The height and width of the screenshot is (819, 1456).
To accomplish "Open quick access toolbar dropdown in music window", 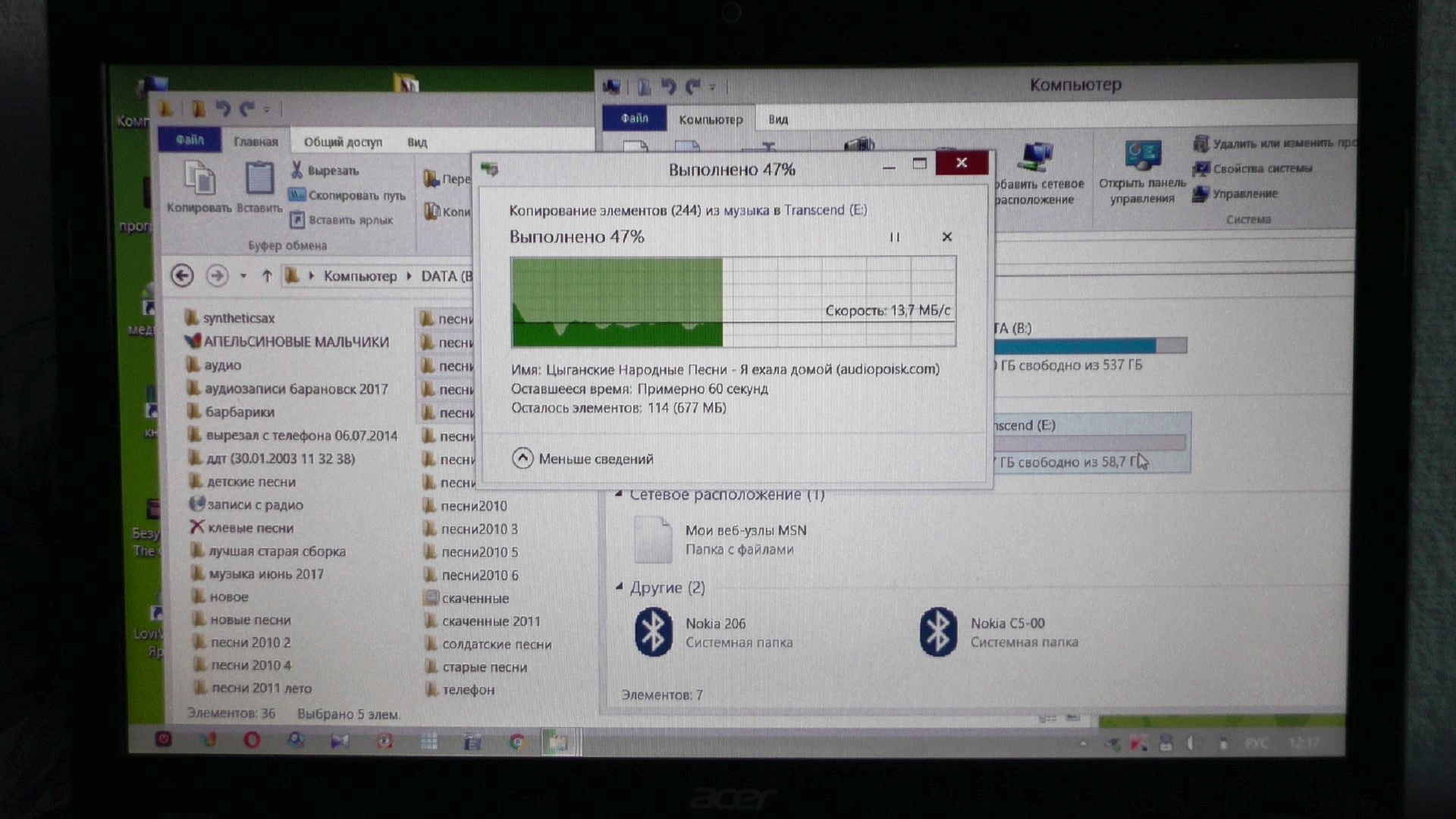I will coord(267,110).
